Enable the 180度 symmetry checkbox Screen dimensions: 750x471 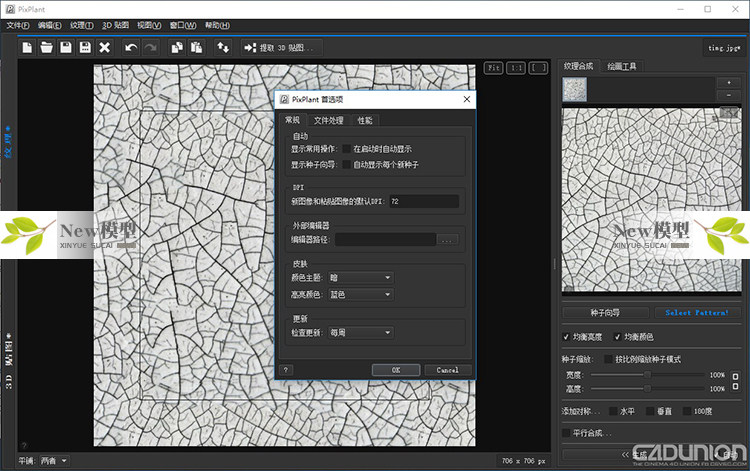[687, 411]
